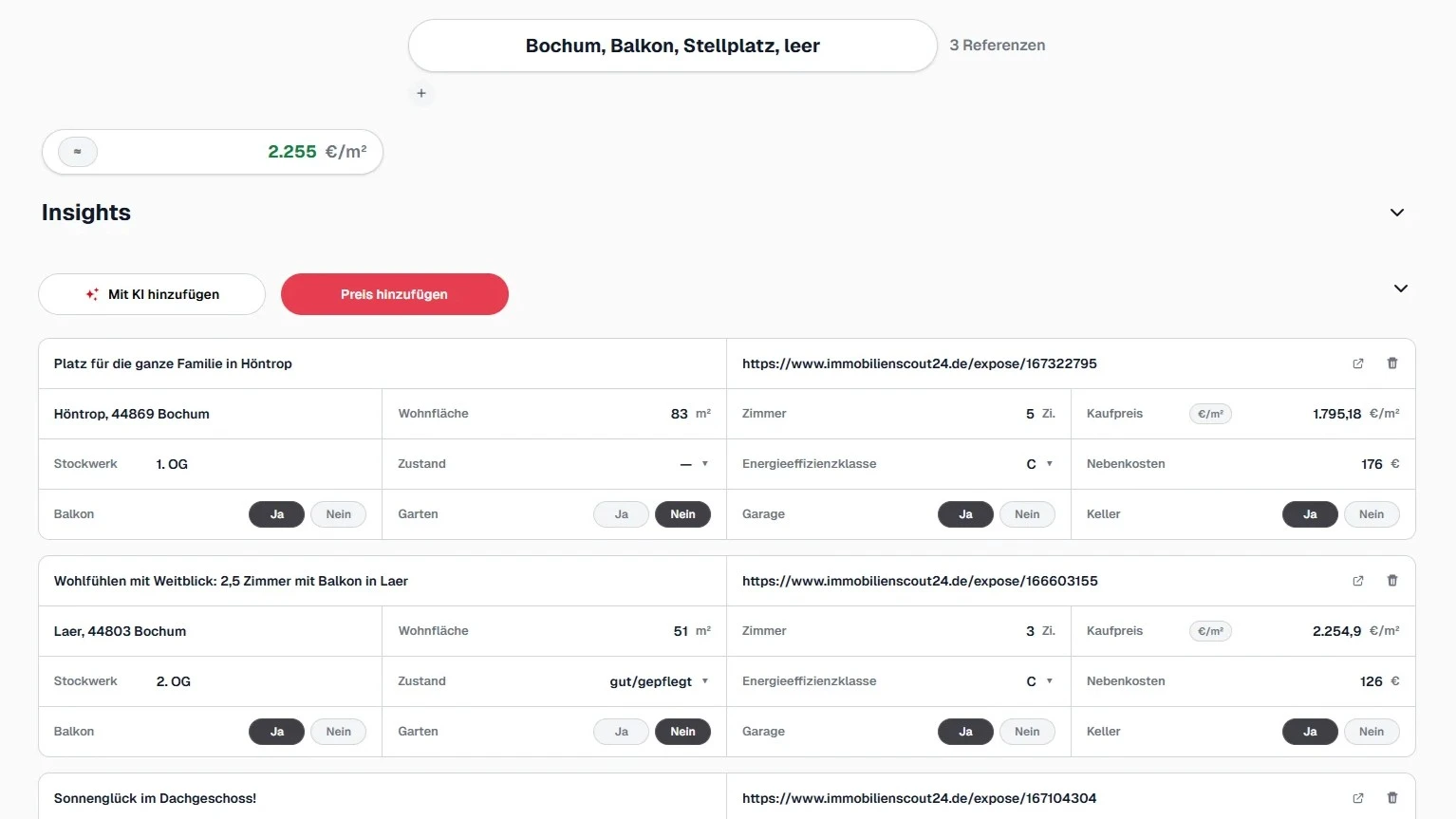Delete the Höntrop listing via trash icon
Image resolution: width=1456 pixels, height=819 pixels.
[1392, 363]
